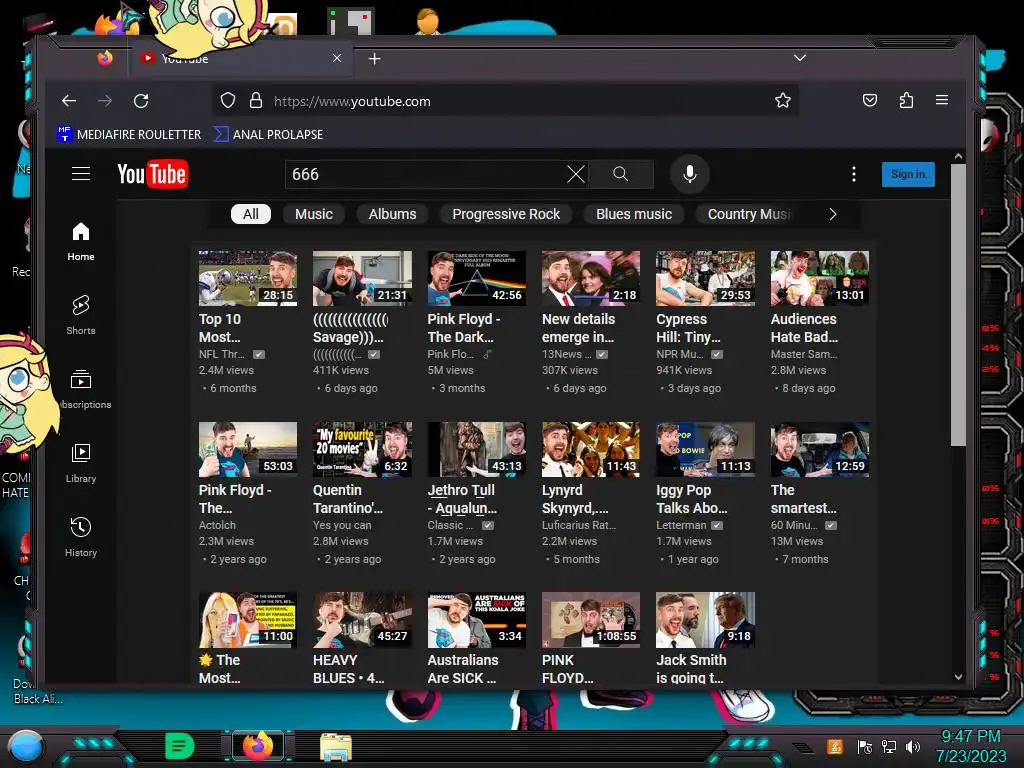Select the All filter chip
Screen dimensions: 1024x768
pyautogui.click(x=251, y=214)
